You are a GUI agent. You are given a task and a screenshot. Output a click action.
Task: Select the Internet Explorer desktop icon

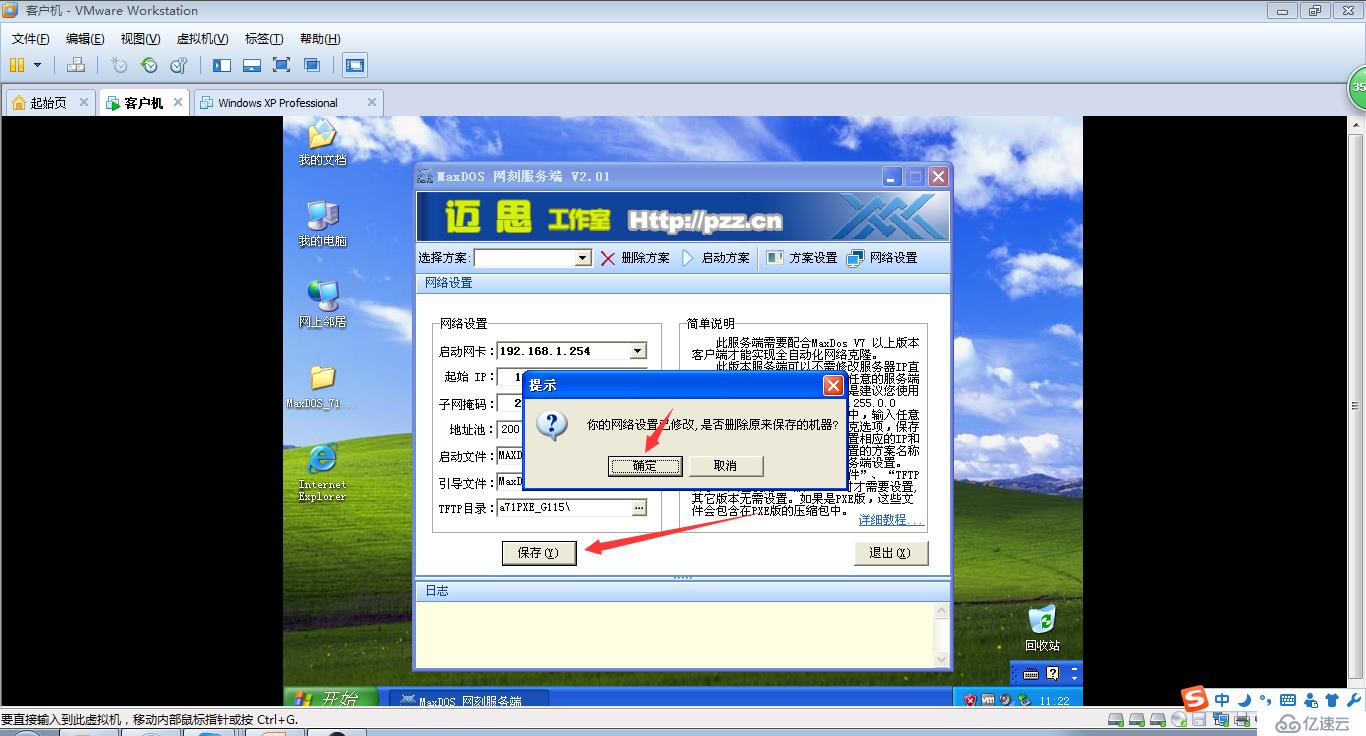(322, 472)
